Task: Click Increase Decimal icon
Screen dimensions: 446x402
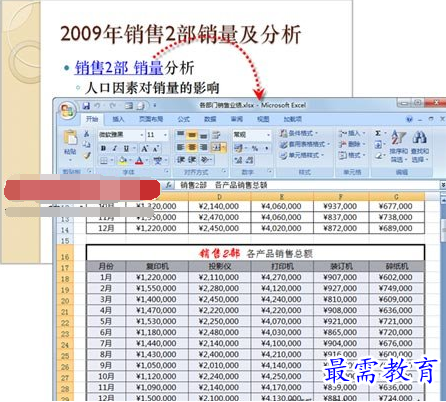Action: point(238,160)
